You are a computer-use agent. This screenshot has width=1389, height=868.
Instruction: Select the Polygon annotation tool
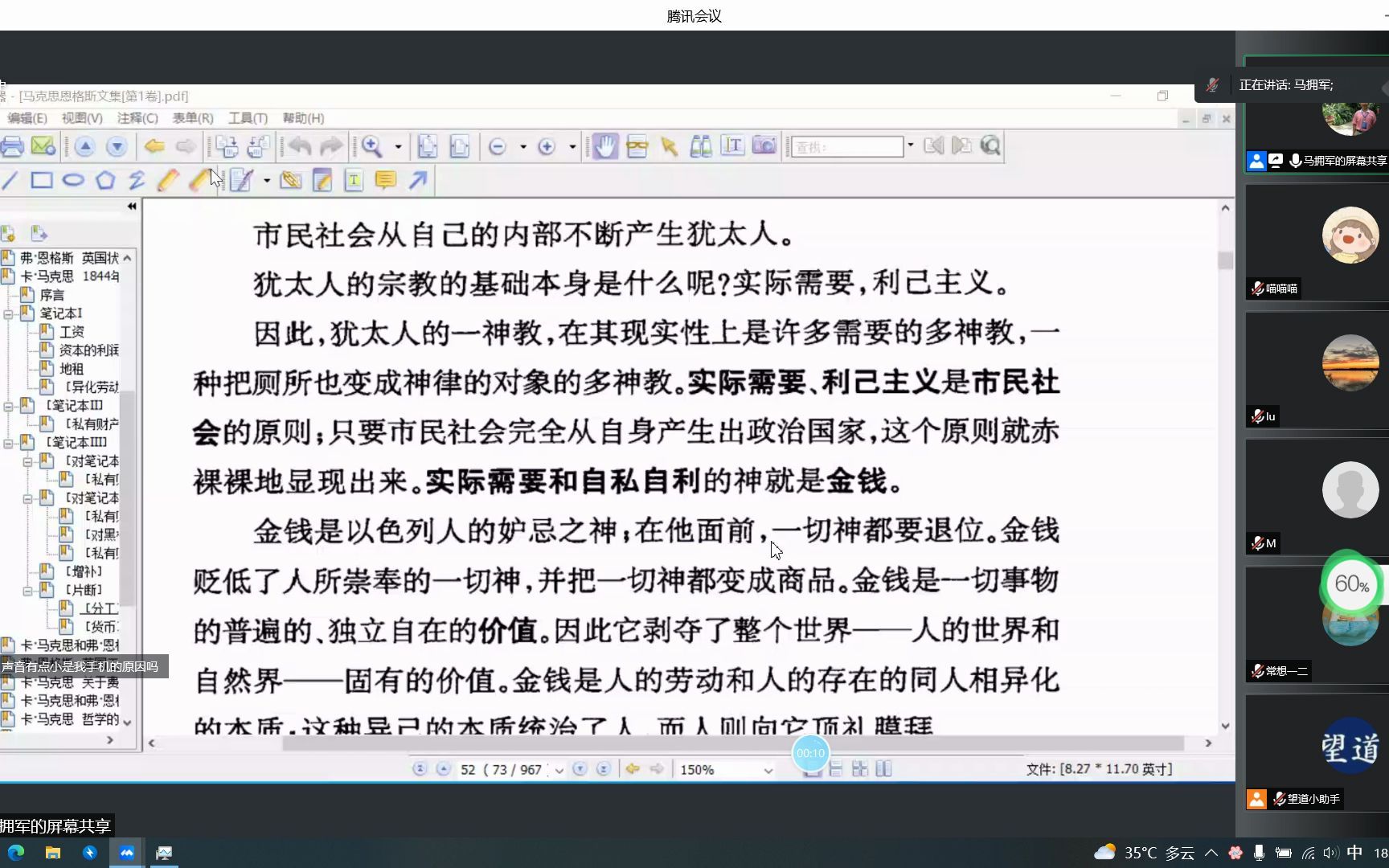105,180
